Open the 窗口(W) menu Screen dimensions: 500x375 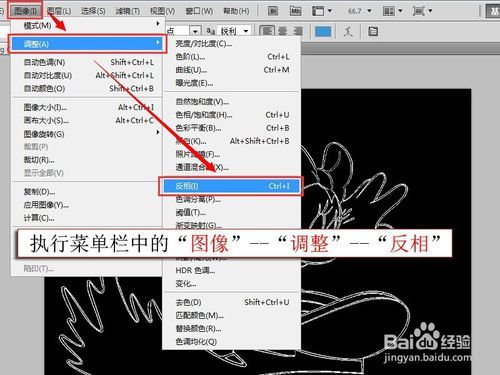click(x=199, y=11)
